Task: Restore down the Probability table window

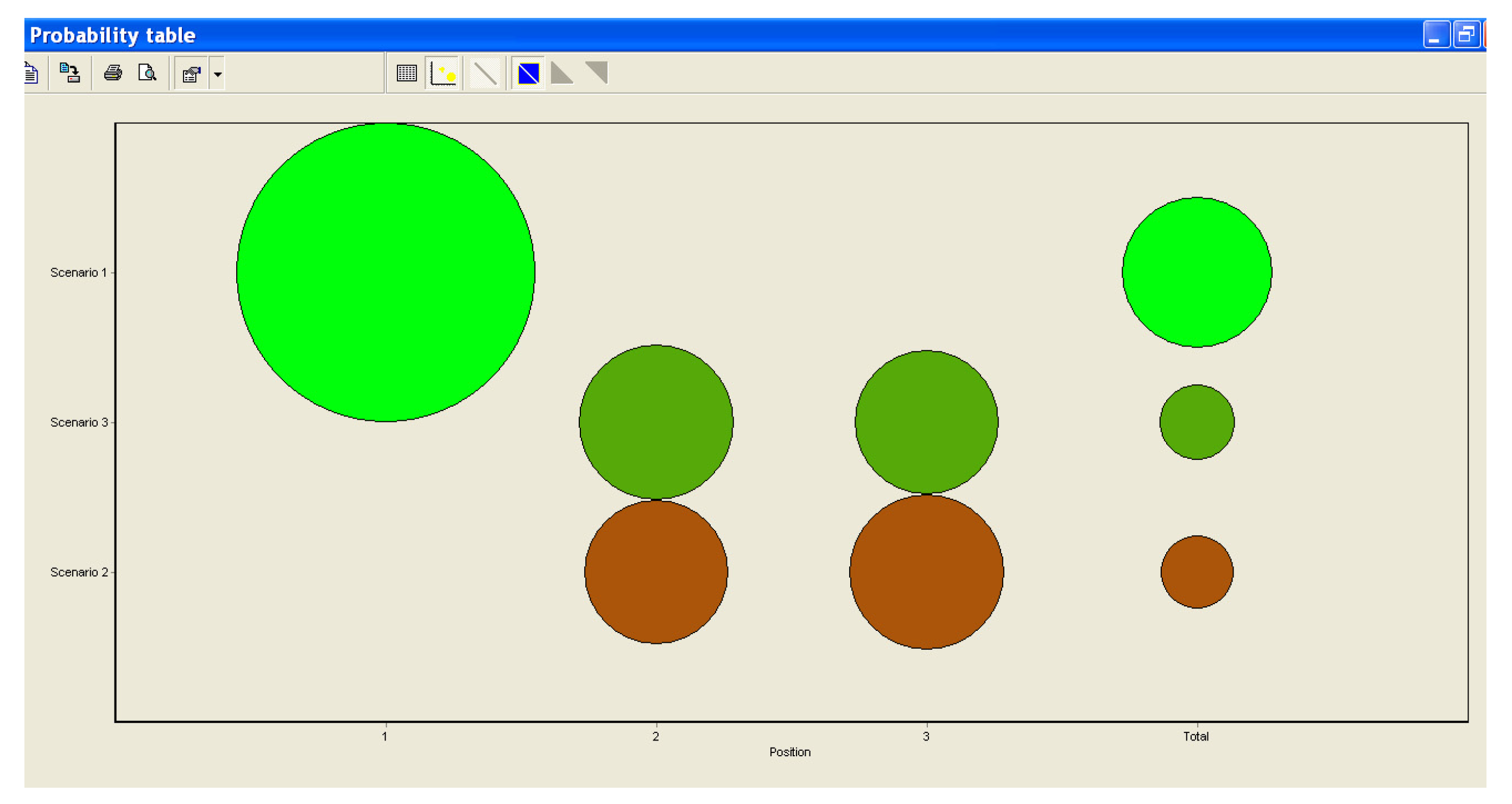Action: (x=1466, y=35)
